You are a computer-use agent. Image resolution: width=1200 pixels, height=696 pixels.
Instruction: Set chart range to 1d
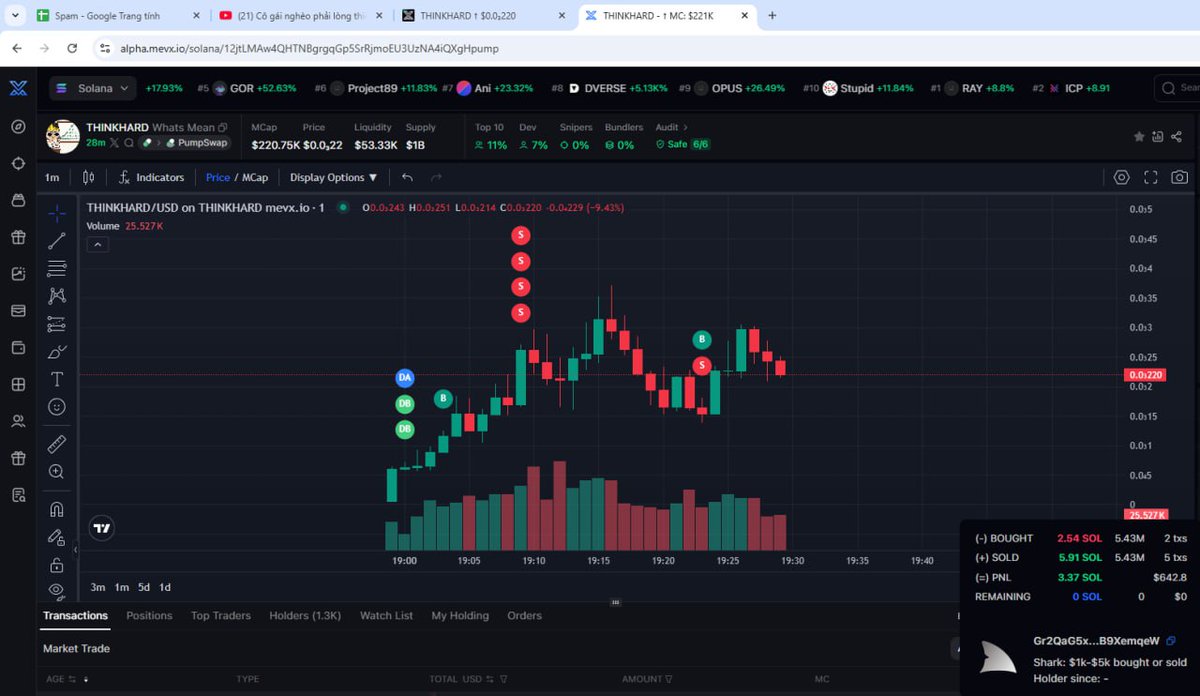click(x=165, y=587)
